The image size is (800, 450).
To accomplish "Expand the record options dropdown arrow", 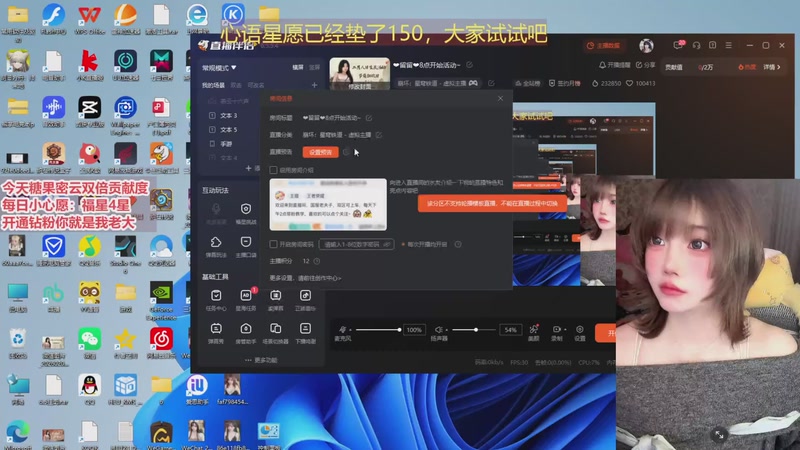I will tap(565, 330).
